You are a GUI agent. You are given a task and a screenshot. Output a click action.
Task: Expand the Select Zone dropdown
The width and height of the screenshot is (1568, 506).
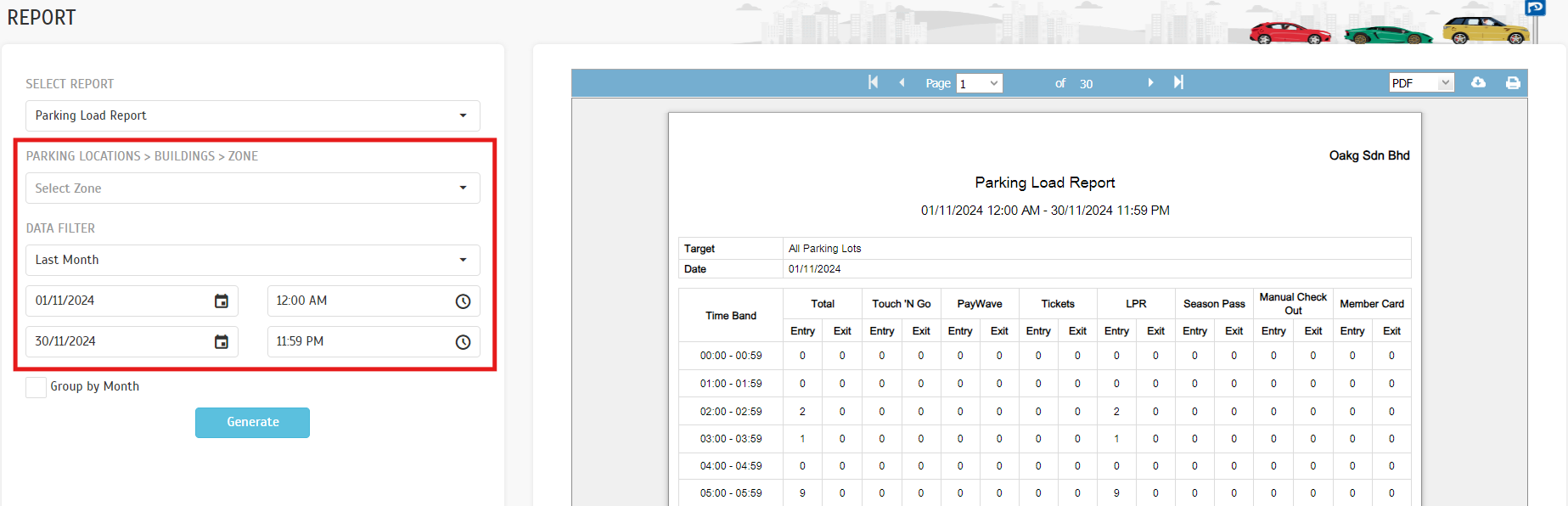tap(252, 188)
